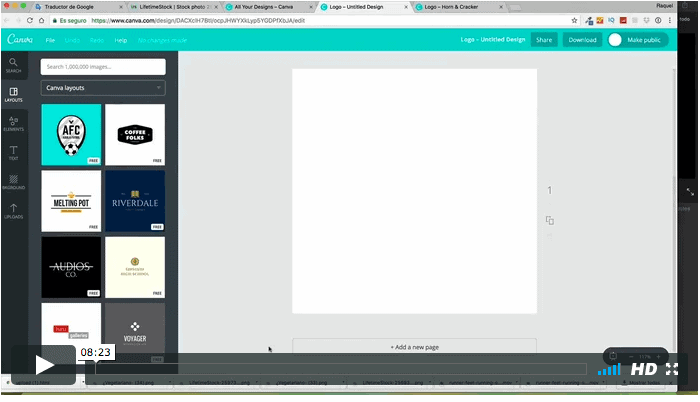
Task: Select the Coffee Folks logo layout
Action: 135,134
